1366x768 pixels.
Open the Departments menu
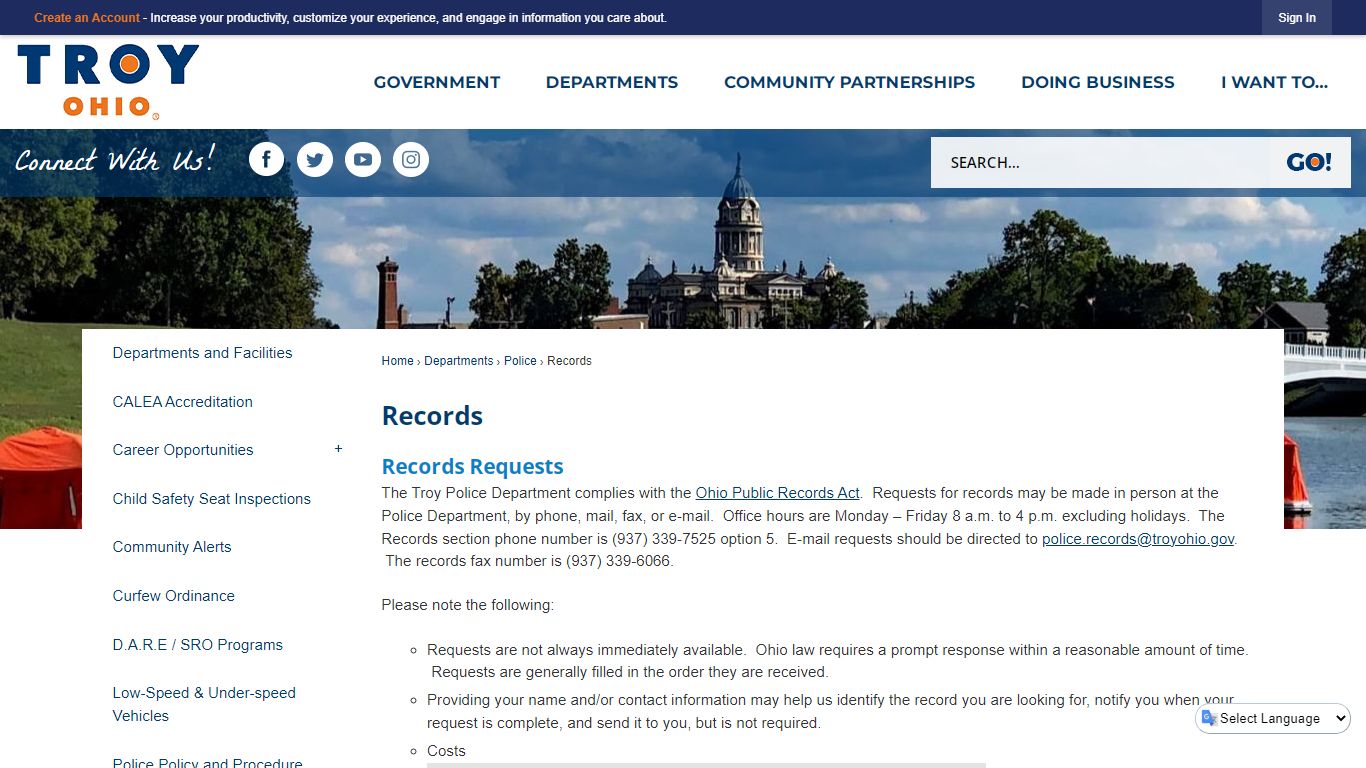pos(612,82)
